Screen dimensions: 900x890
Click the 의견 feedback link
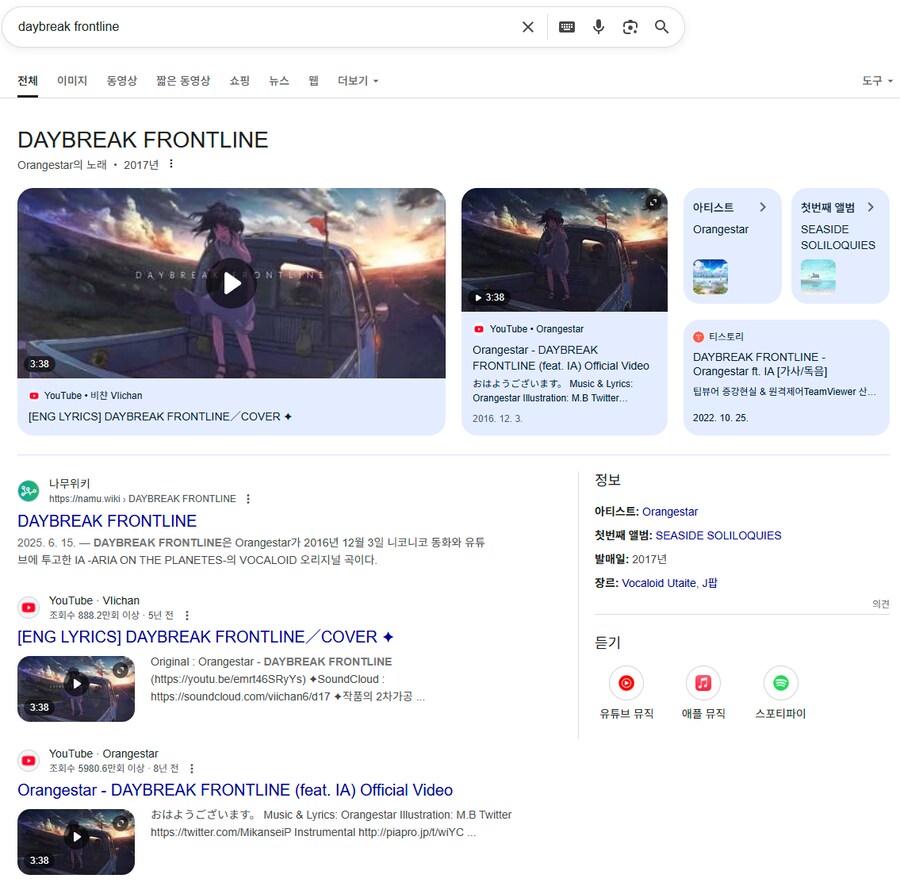tap(880, 604)
